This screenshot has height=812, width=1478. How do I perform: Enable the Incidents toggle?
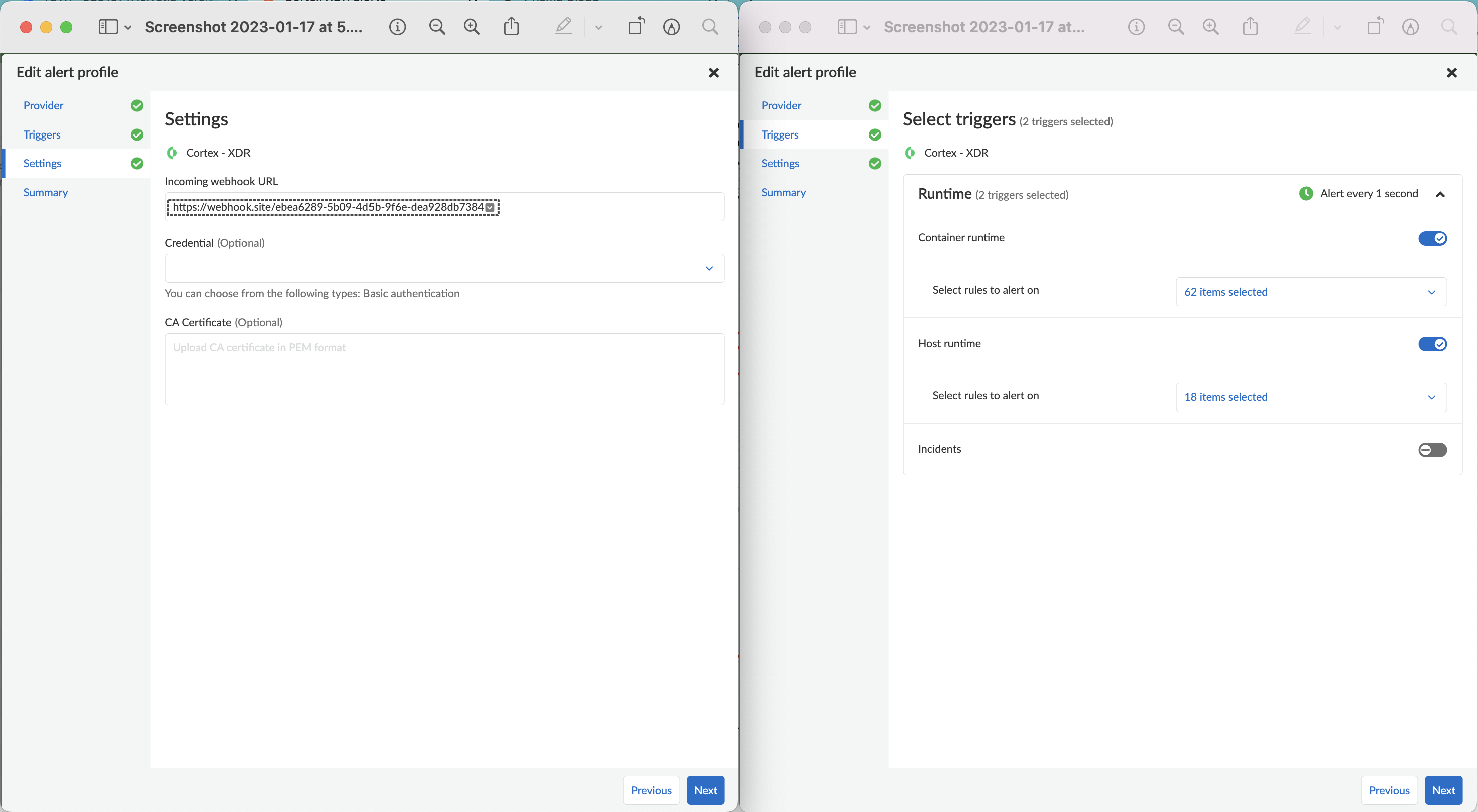coord(1432,450)
